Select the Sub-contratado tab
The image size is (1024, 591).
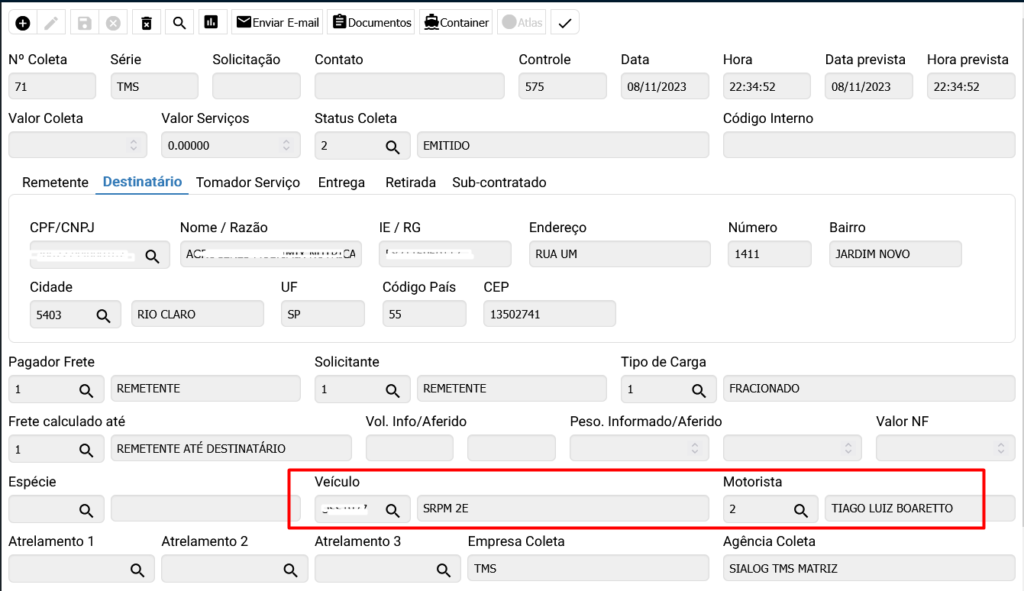[499, 183]
